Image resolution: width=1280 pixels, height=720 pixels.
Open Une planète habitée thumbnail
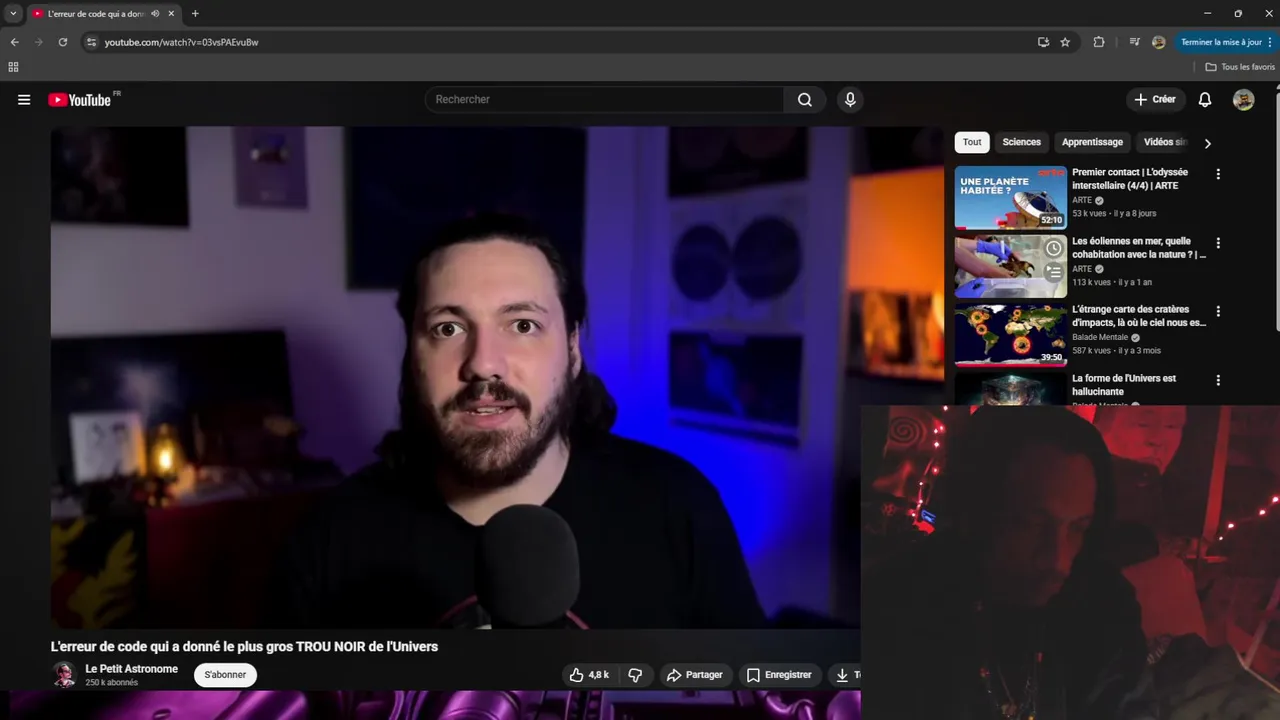[x=1010, y=197]
